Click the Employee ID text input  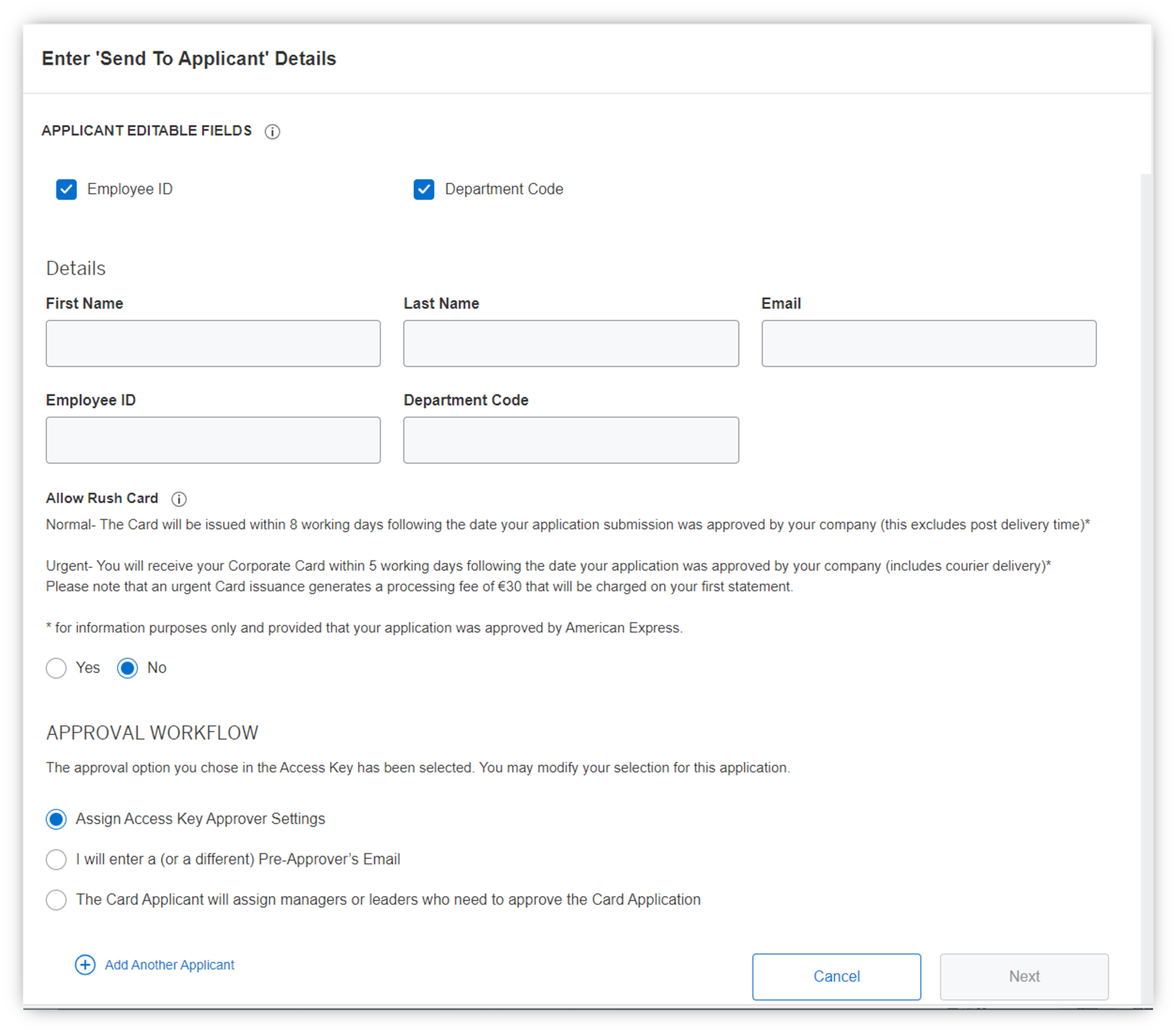click(213, 441)
